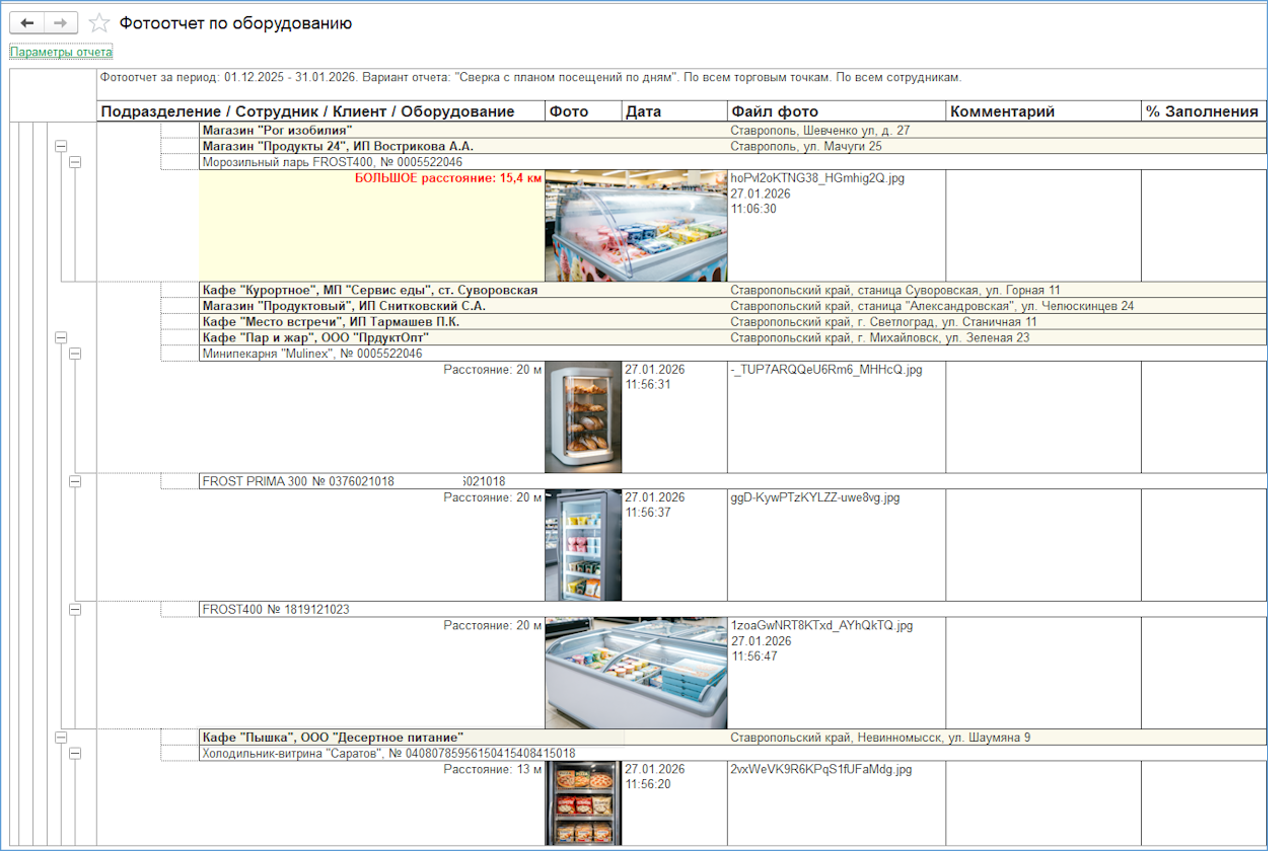The image size is (1268, 851).
Task: Collapse the Магазин "Продукты 24" group
Action: tap(60, 146)
